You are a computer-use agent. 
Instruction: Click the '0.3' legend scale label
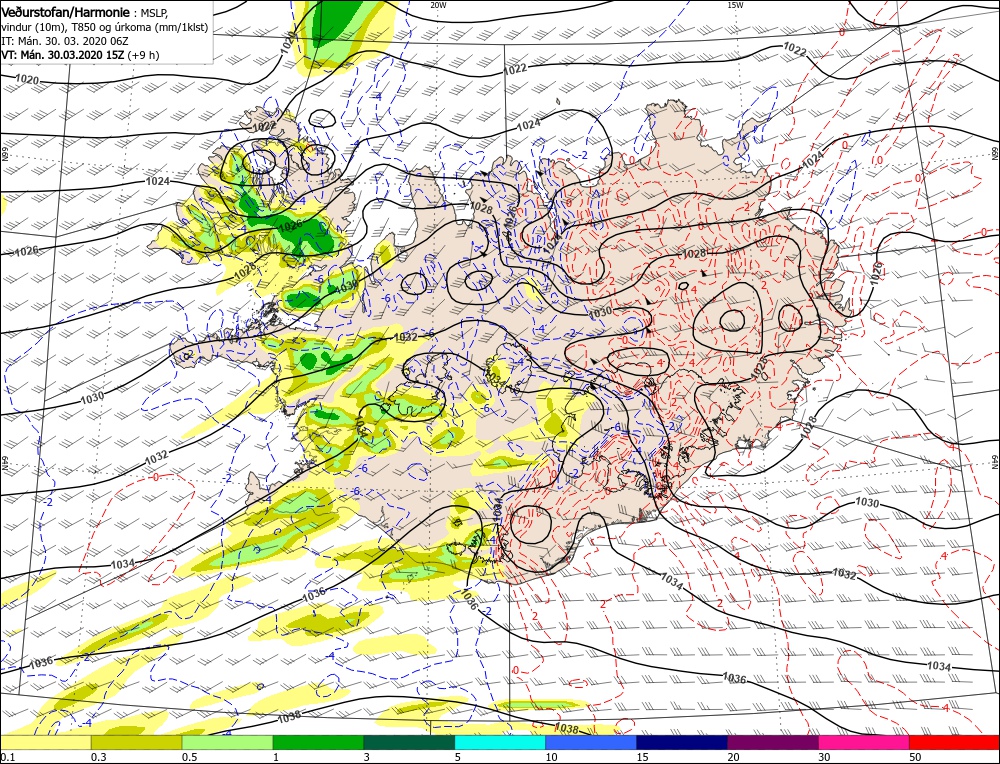(98, 757)
